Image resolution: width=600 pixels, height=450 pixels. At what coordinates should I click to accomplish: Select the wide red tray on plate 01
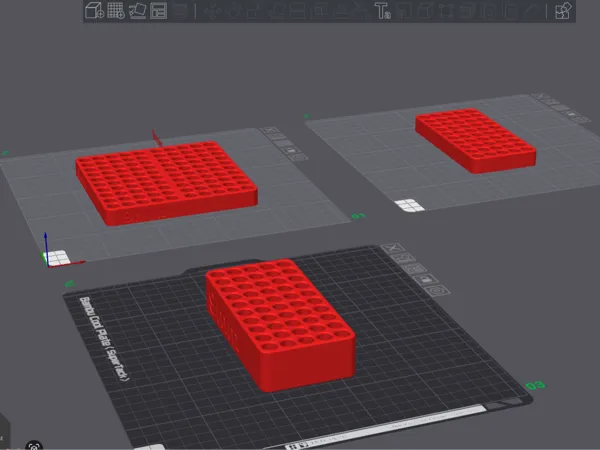pyautogui.click(x=166, y=183)
